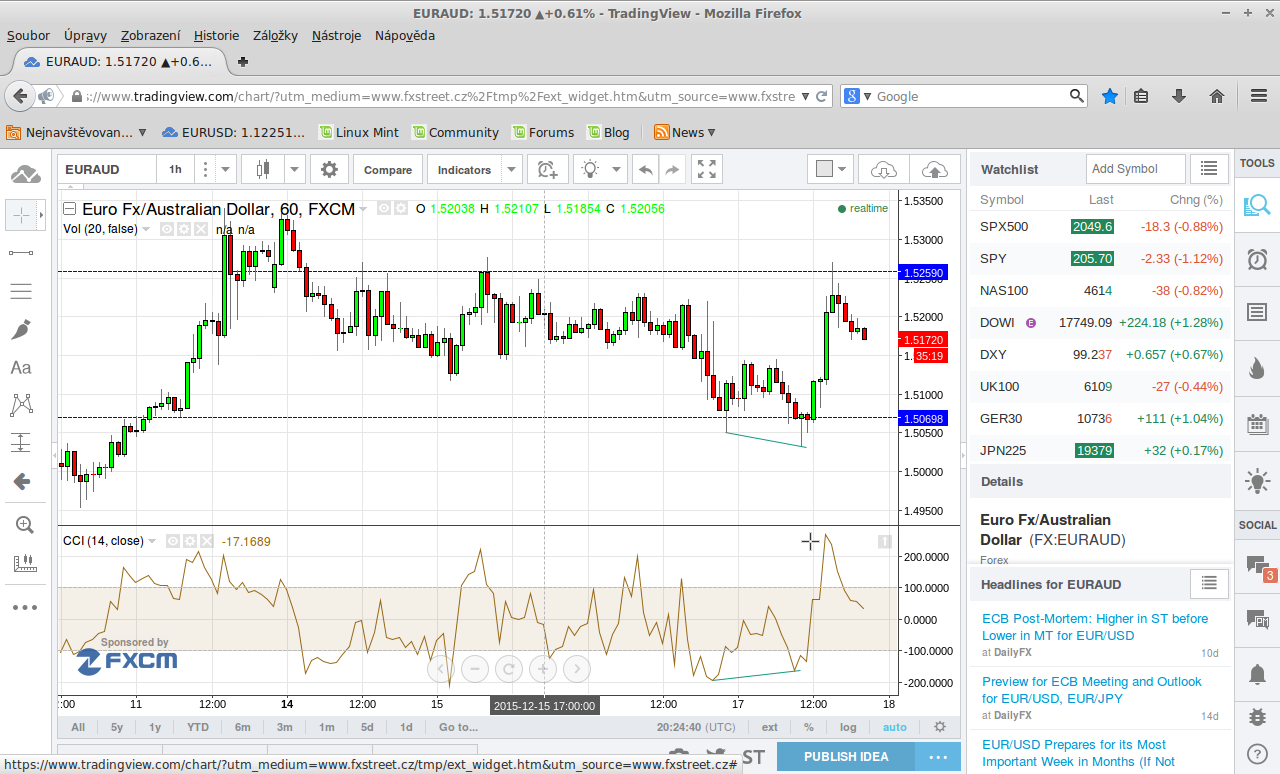Viewport: 1280px width, 774px height.
Task: Select the EURAUD browser tab
Action: point(118,61)
